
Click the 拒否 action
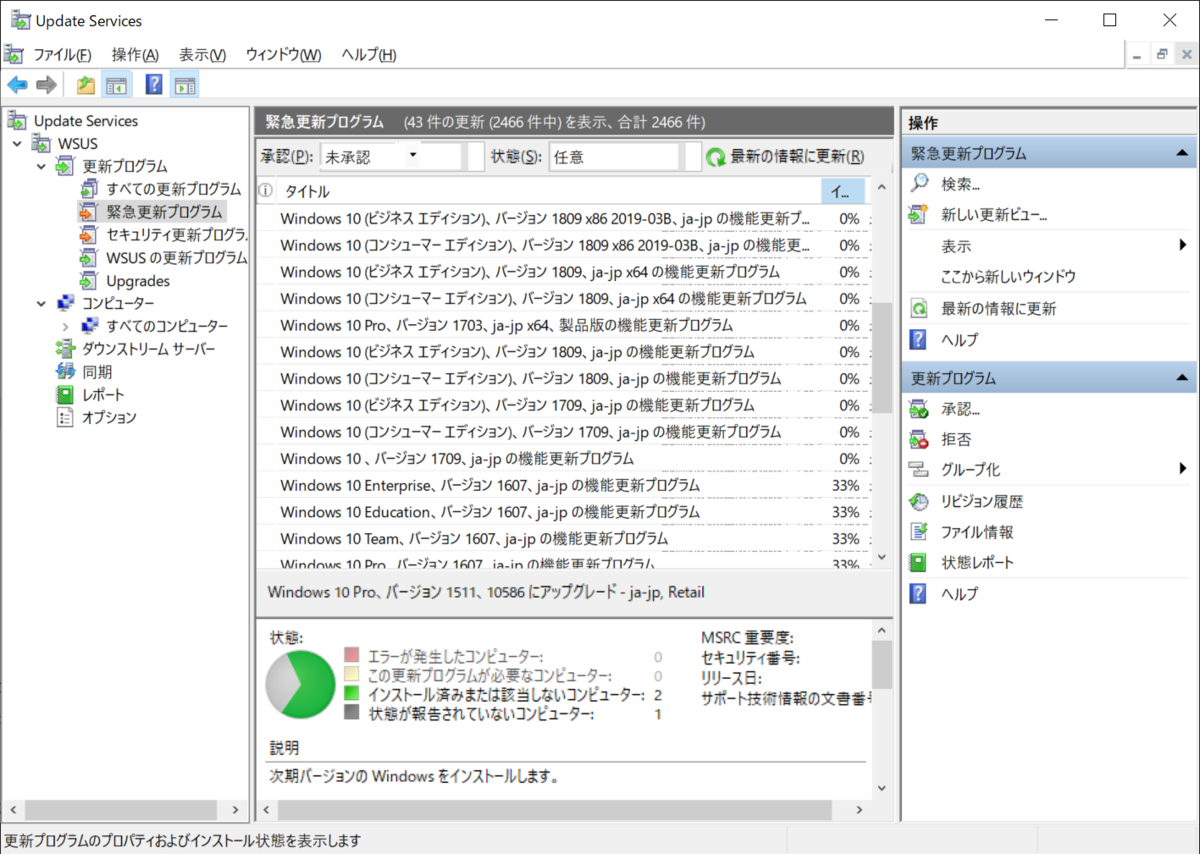click(956, 439)
